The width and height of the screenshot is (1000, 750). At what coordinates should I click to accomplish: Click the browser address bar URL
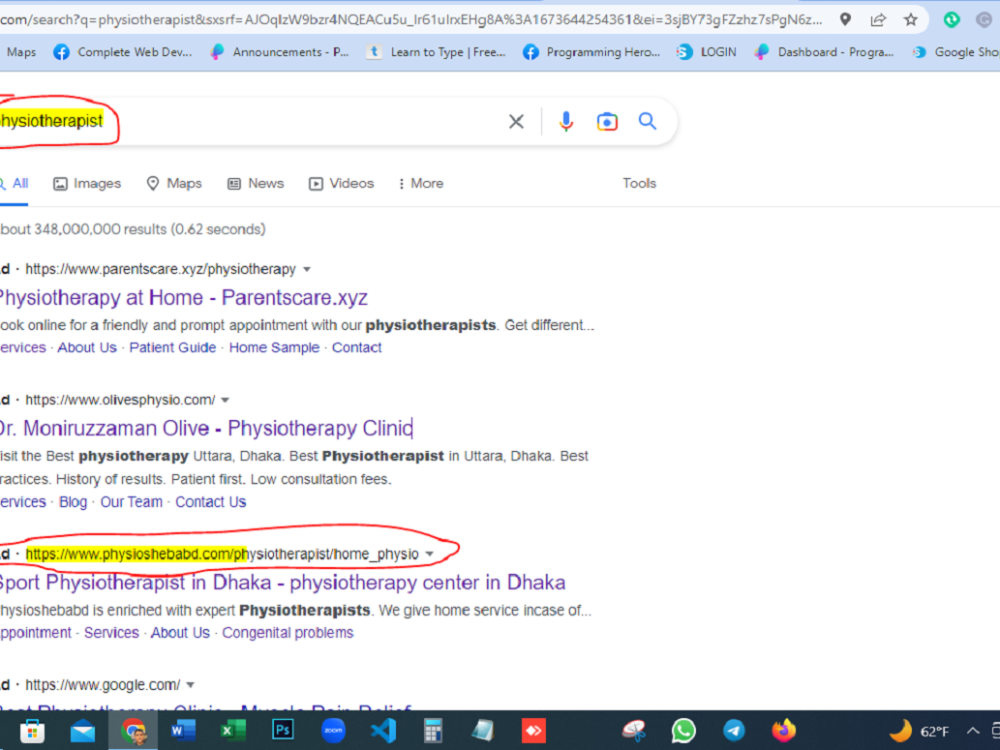point(411,20)
